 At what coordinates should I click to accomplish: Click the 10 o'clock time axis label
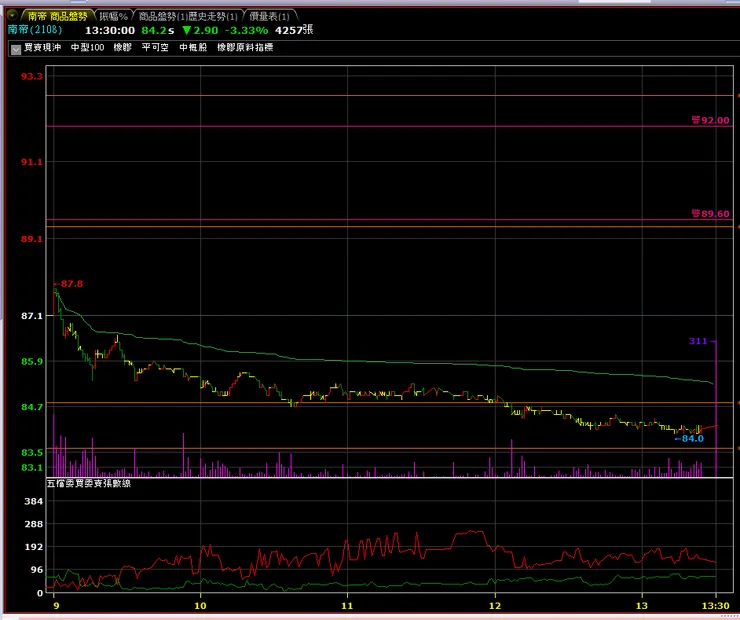[x=201, y=605]
